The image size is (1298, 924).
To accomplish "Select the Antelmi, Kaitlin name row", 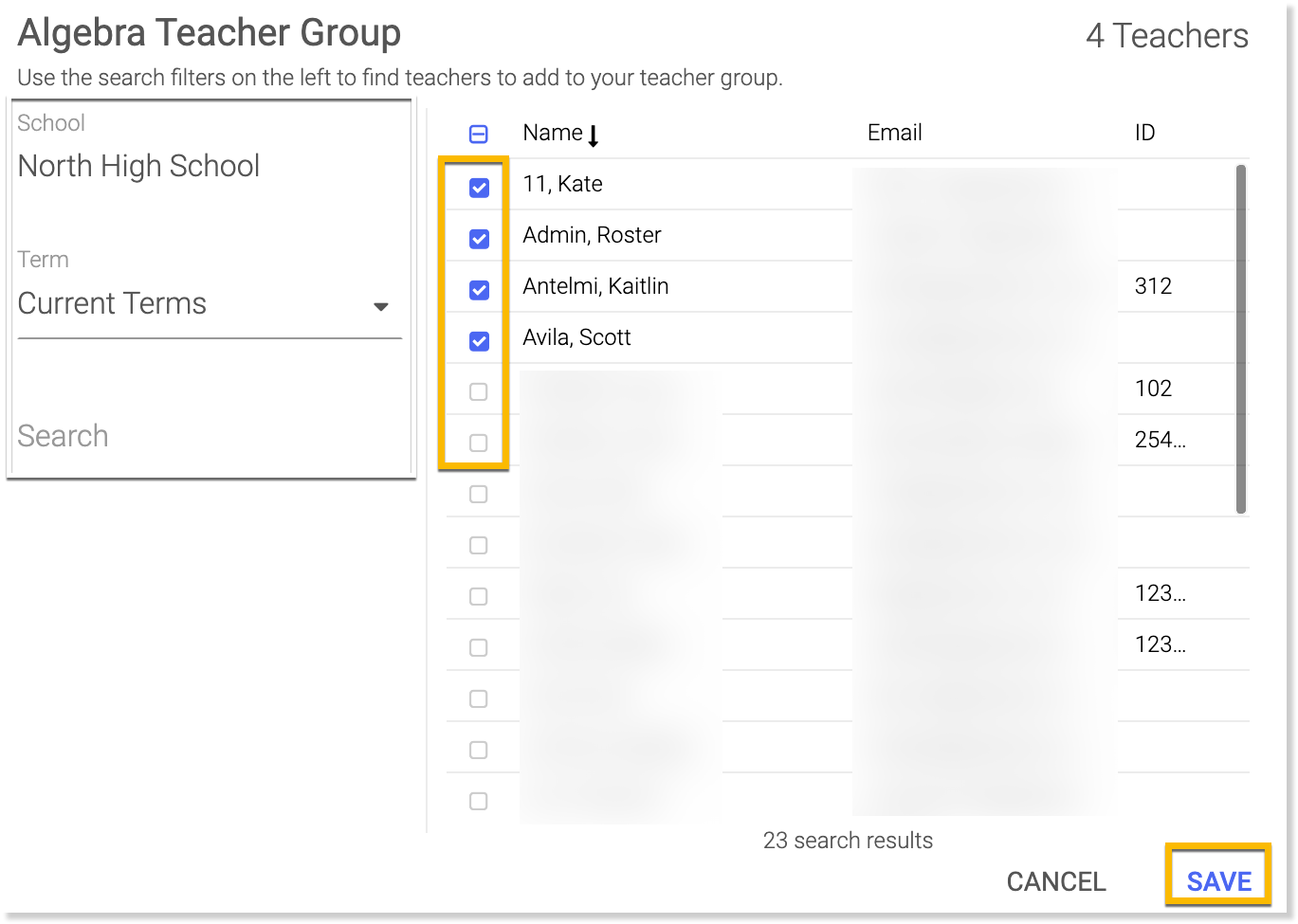I will 595,286.
